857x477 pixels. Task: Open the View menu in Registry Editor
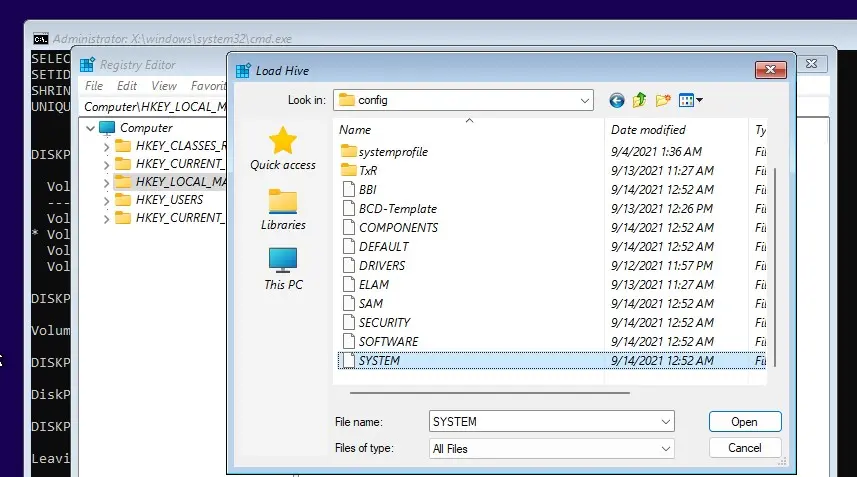(x=164, y=86)
